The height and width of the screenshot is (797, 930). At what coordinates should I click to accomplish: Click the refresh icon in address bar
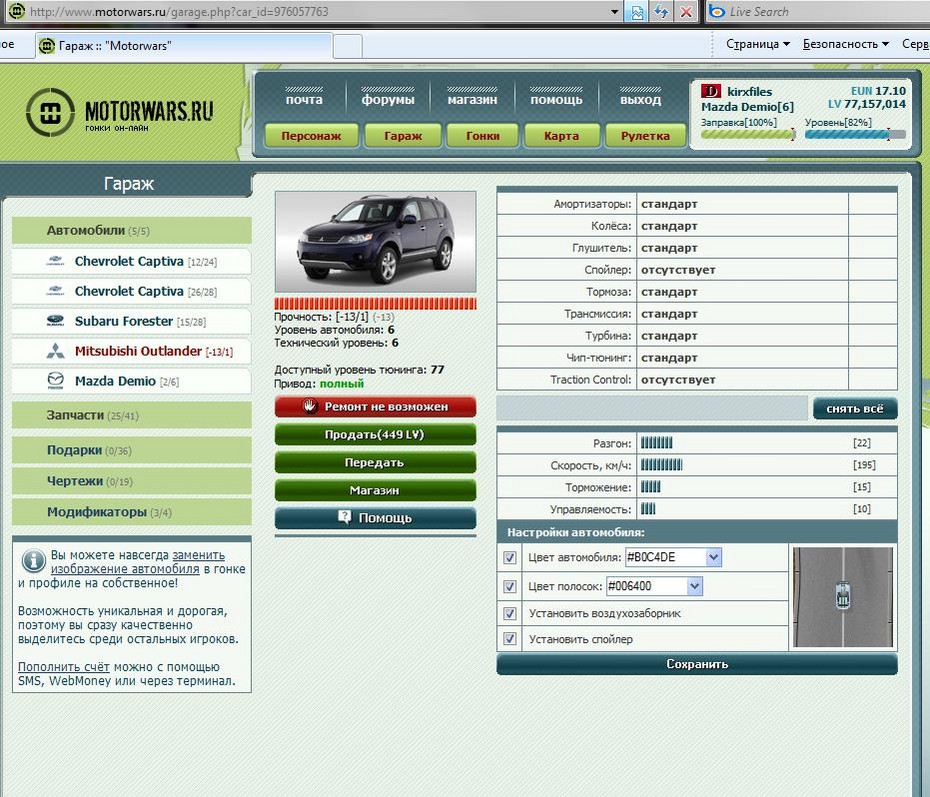point(661,12)
